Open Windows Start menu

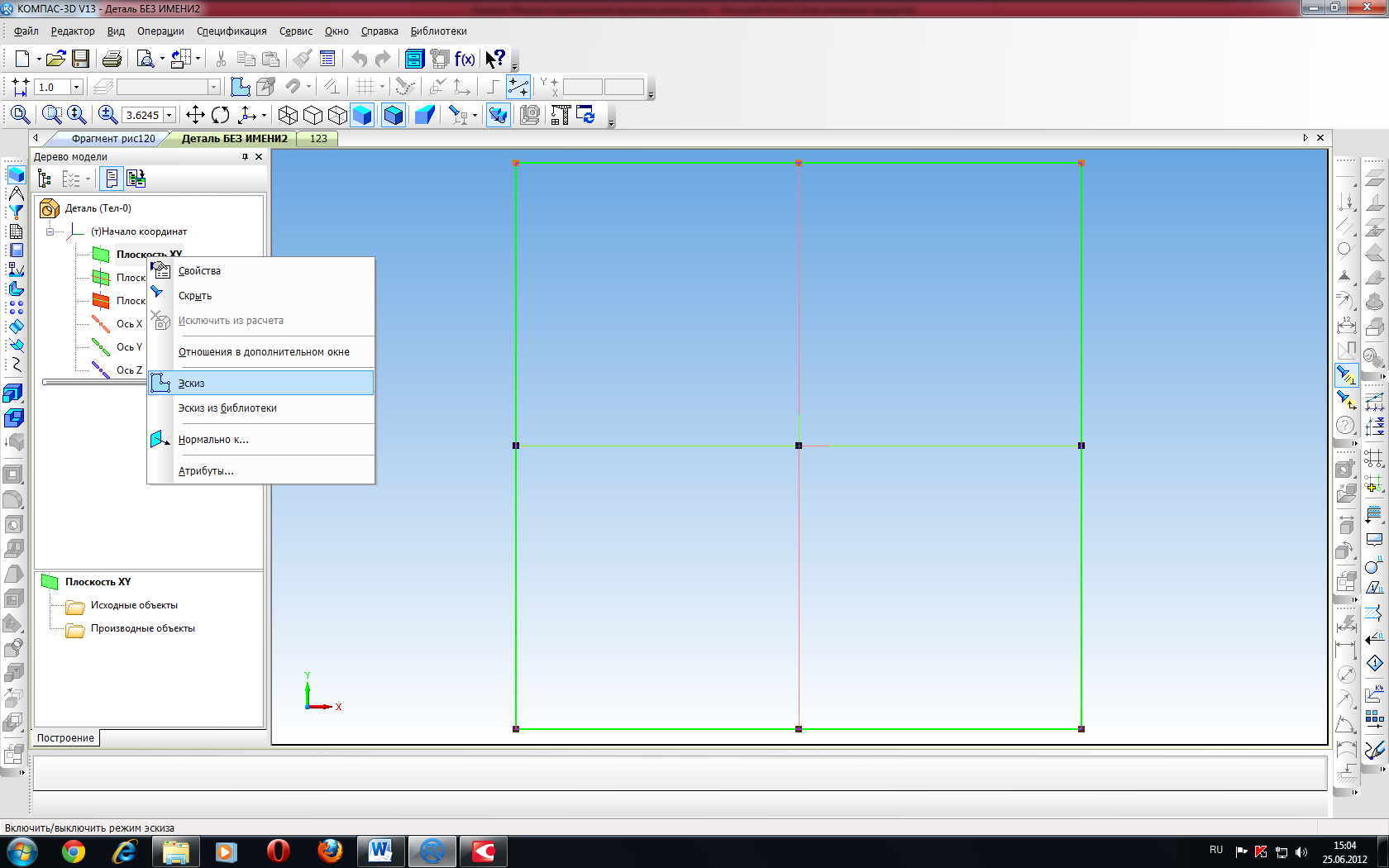click(21, 851)
